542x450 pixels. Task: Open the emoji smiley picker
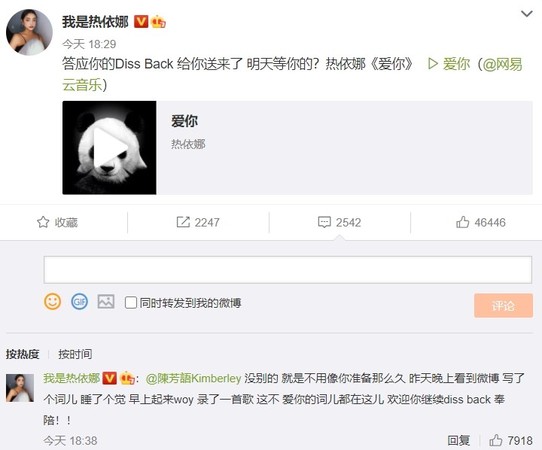pyautogui.click(x=53, y=302)
